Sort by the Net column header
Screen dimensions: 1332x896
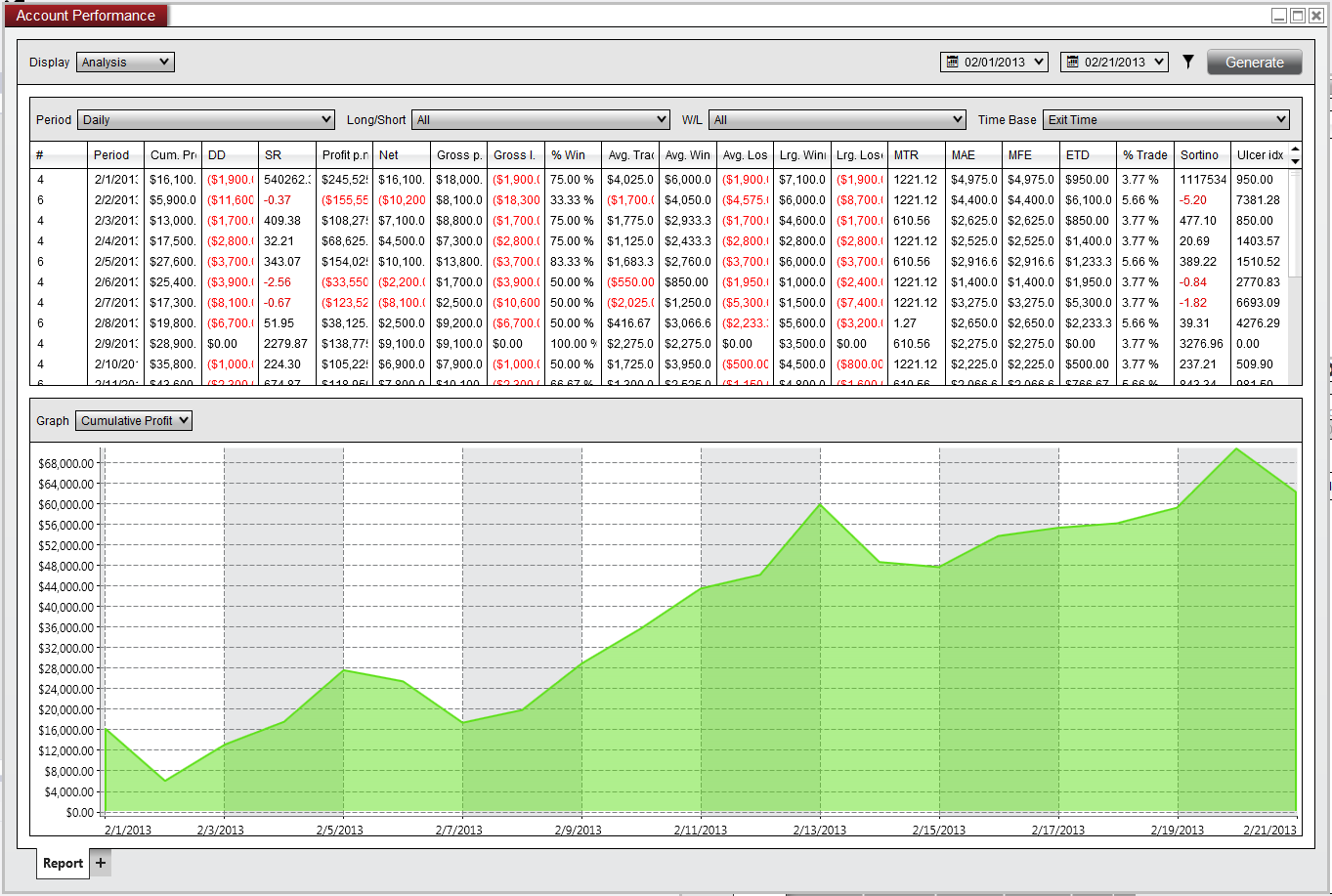click(x=402, y=154)
